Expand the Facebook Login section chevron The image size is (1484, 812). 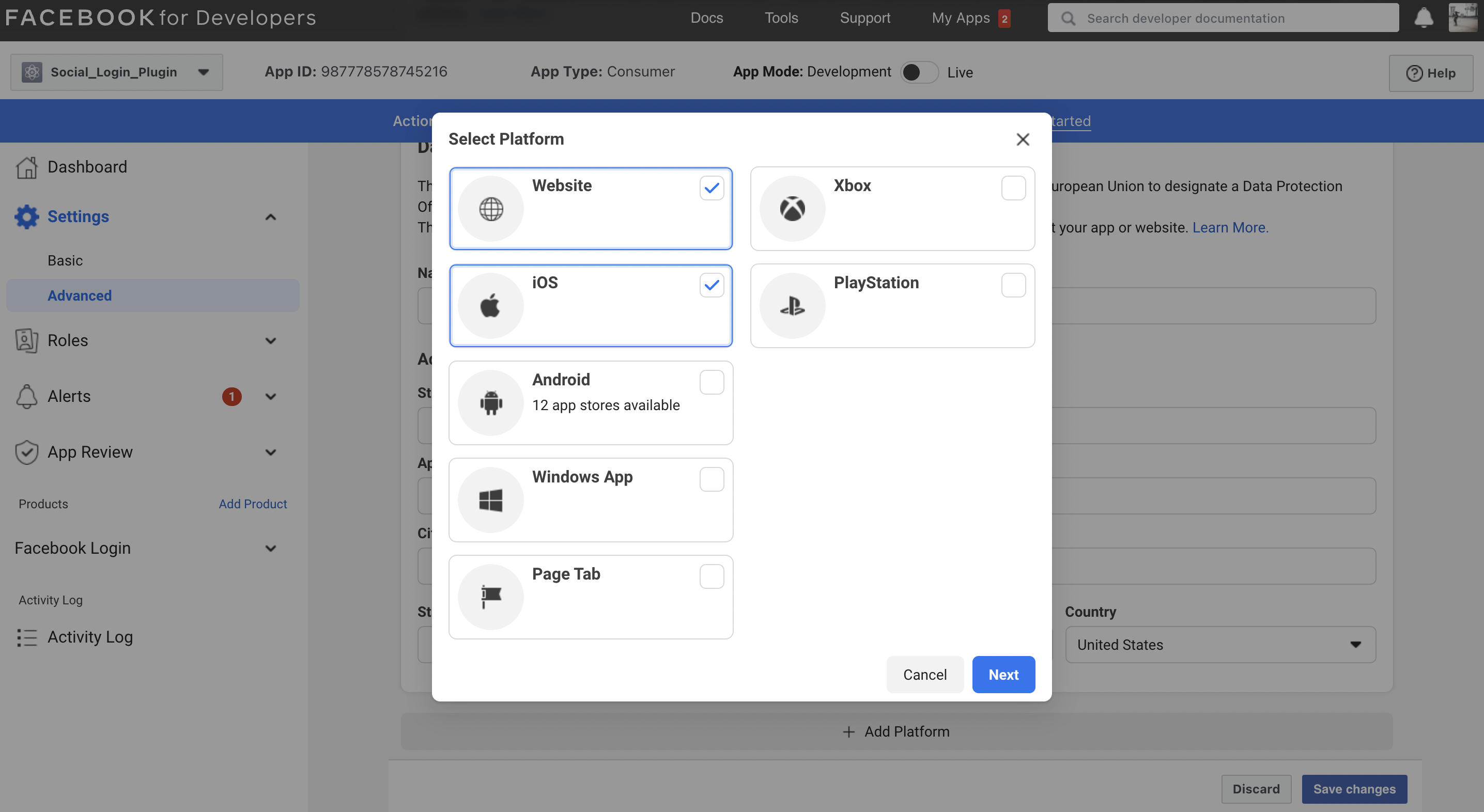[270, 548]
